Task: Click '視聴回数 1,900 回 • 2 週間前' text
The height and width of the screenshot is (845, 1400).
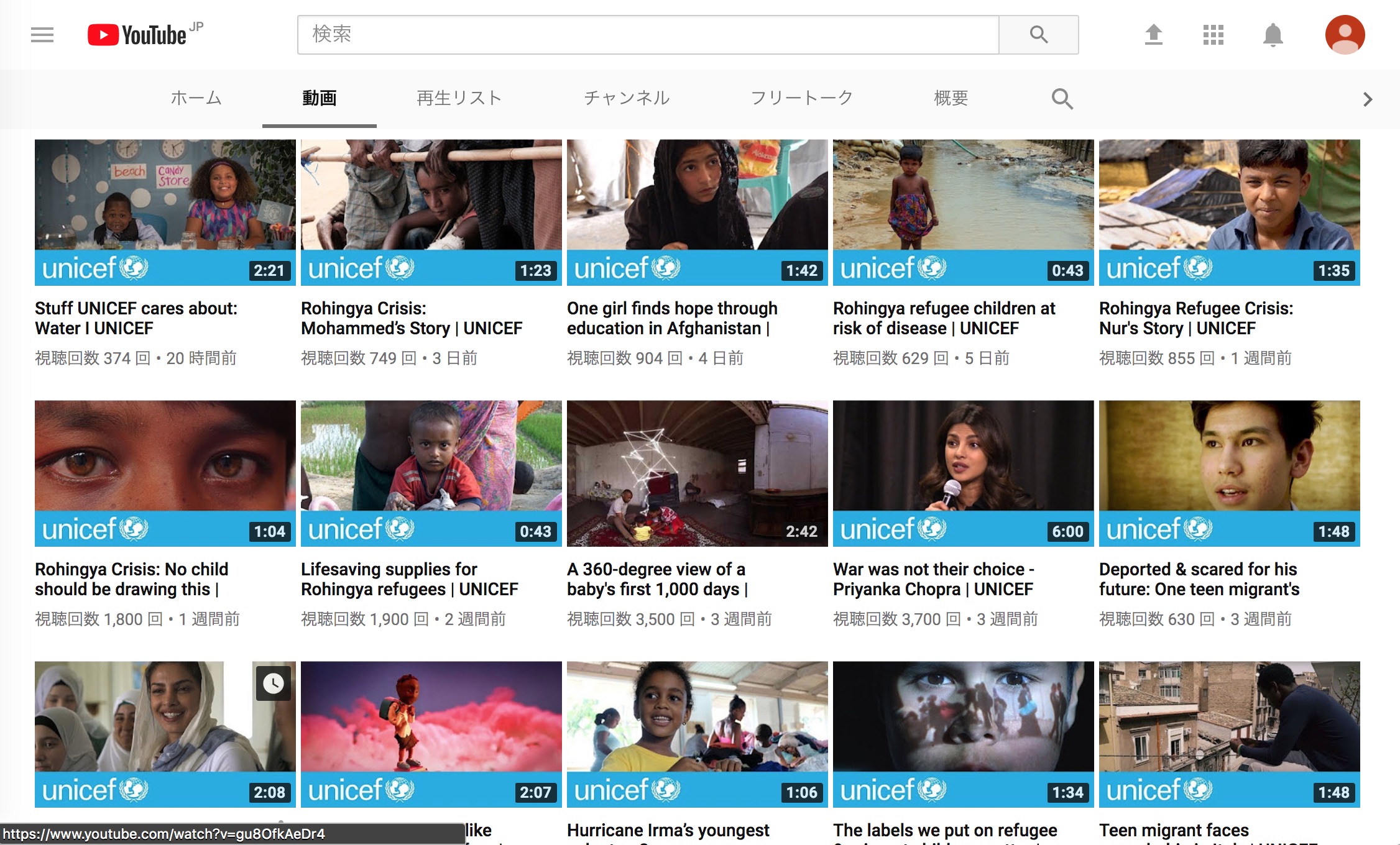Action: point(403,619)
